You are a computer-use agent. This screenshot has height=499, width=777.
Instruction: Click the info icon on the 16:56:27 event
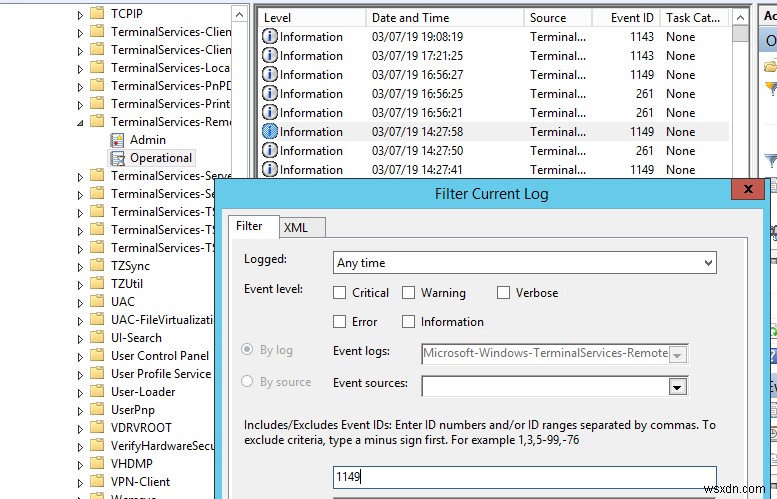pos(270,75)
